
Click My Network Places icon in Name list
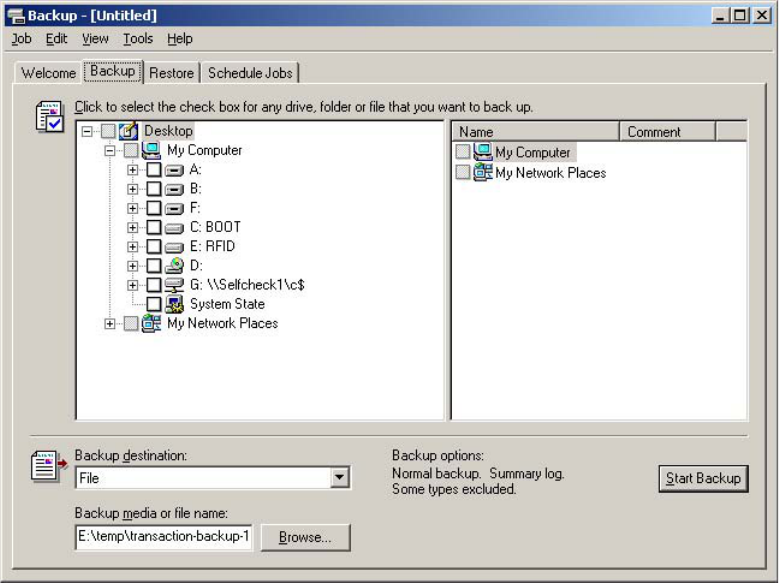pos(482,172)
